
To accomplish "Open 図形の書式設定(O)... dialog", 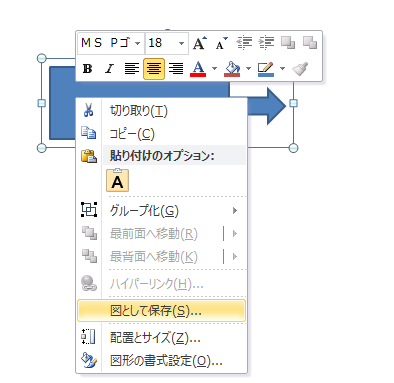I will [x=162, y=361].
